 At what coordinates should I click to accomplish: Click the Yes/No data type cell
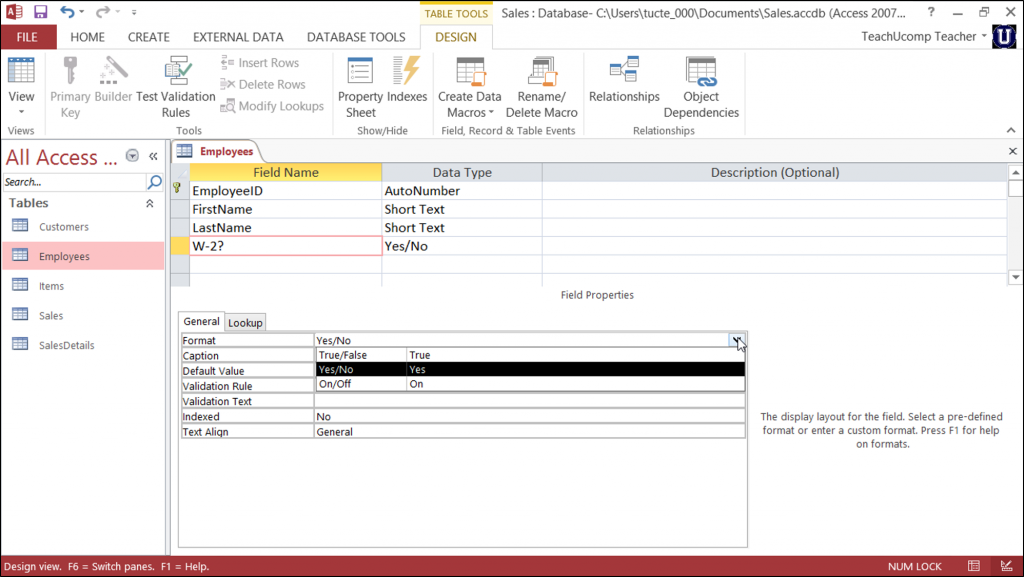coord(462,246)
